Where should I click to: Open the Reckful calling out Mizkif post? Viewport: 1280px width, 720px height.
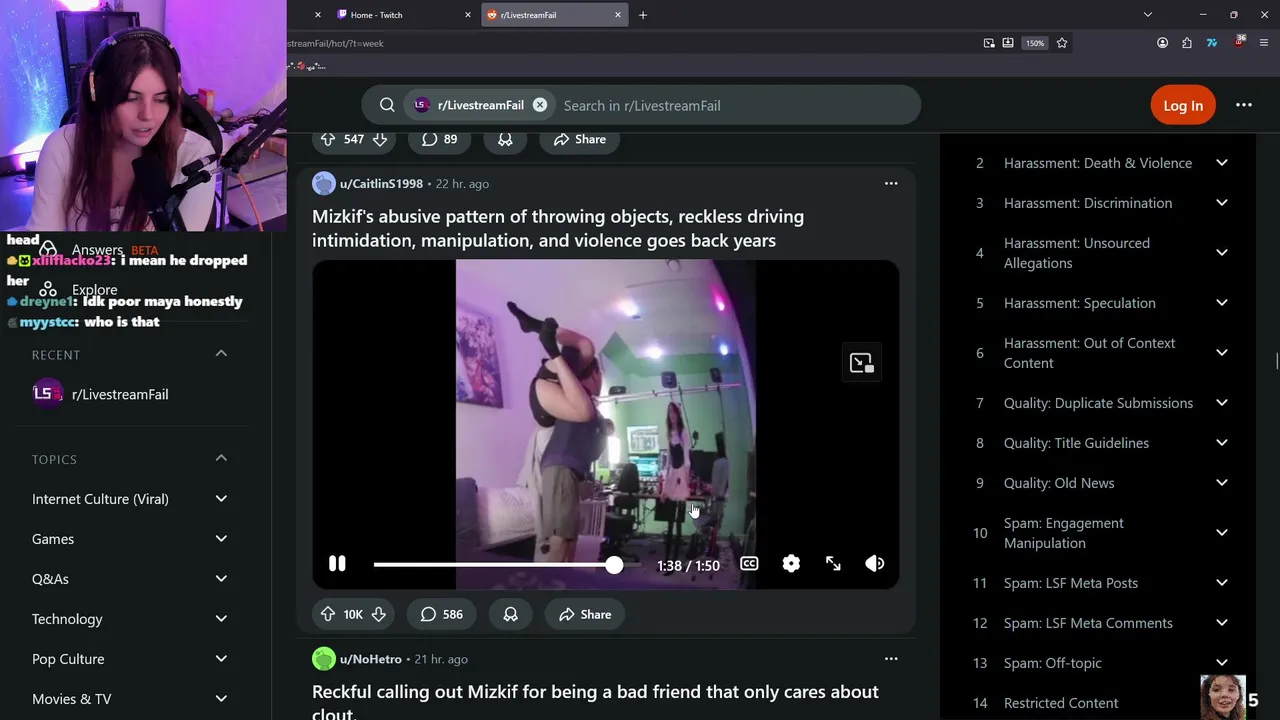[595, 702]
